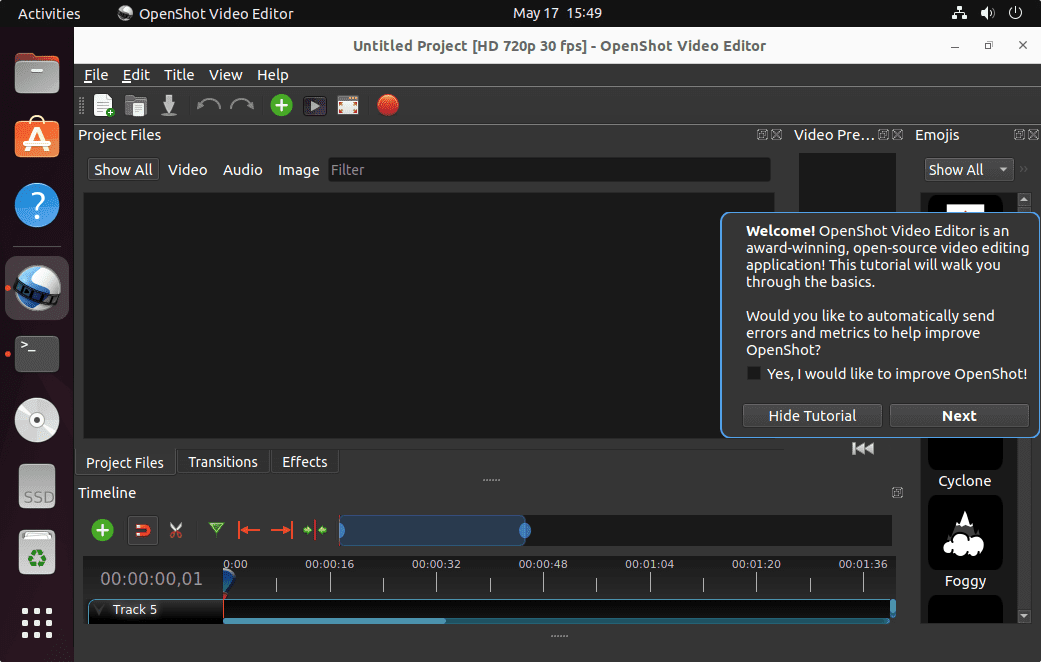This screenshot has width=1041, height=662.
Task: Redo the last action
Action: 242,105
